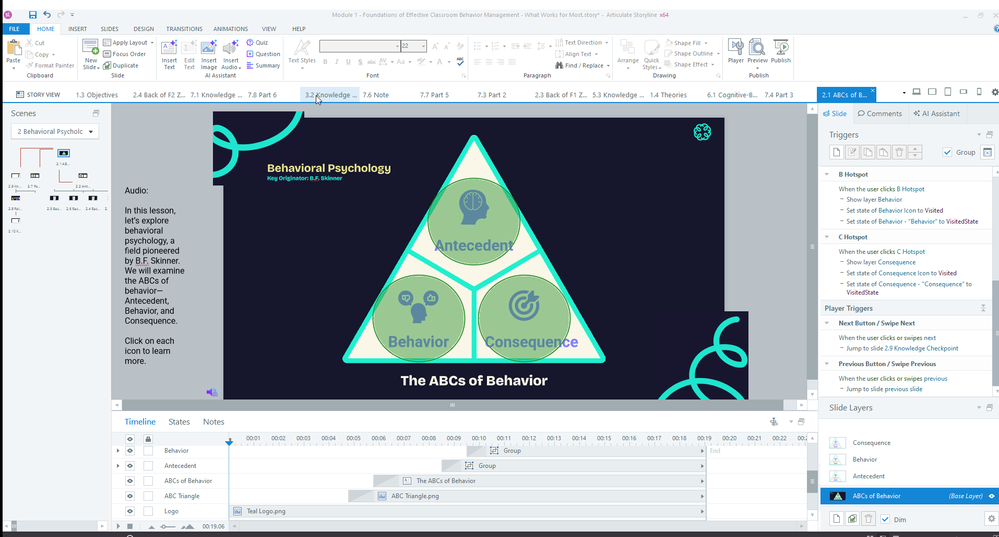Collapse the Next Button / Swipe Next triggers
The width and height of the screenshot is (999, 537).
827,323
